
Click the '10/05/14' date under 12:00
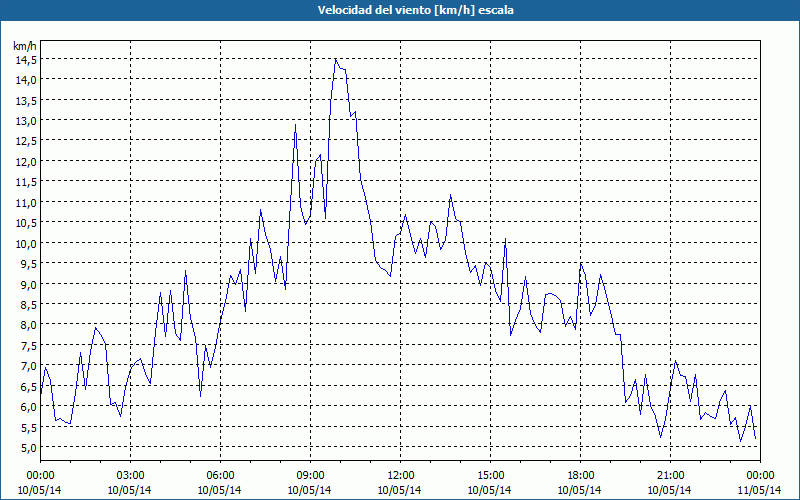400,490
